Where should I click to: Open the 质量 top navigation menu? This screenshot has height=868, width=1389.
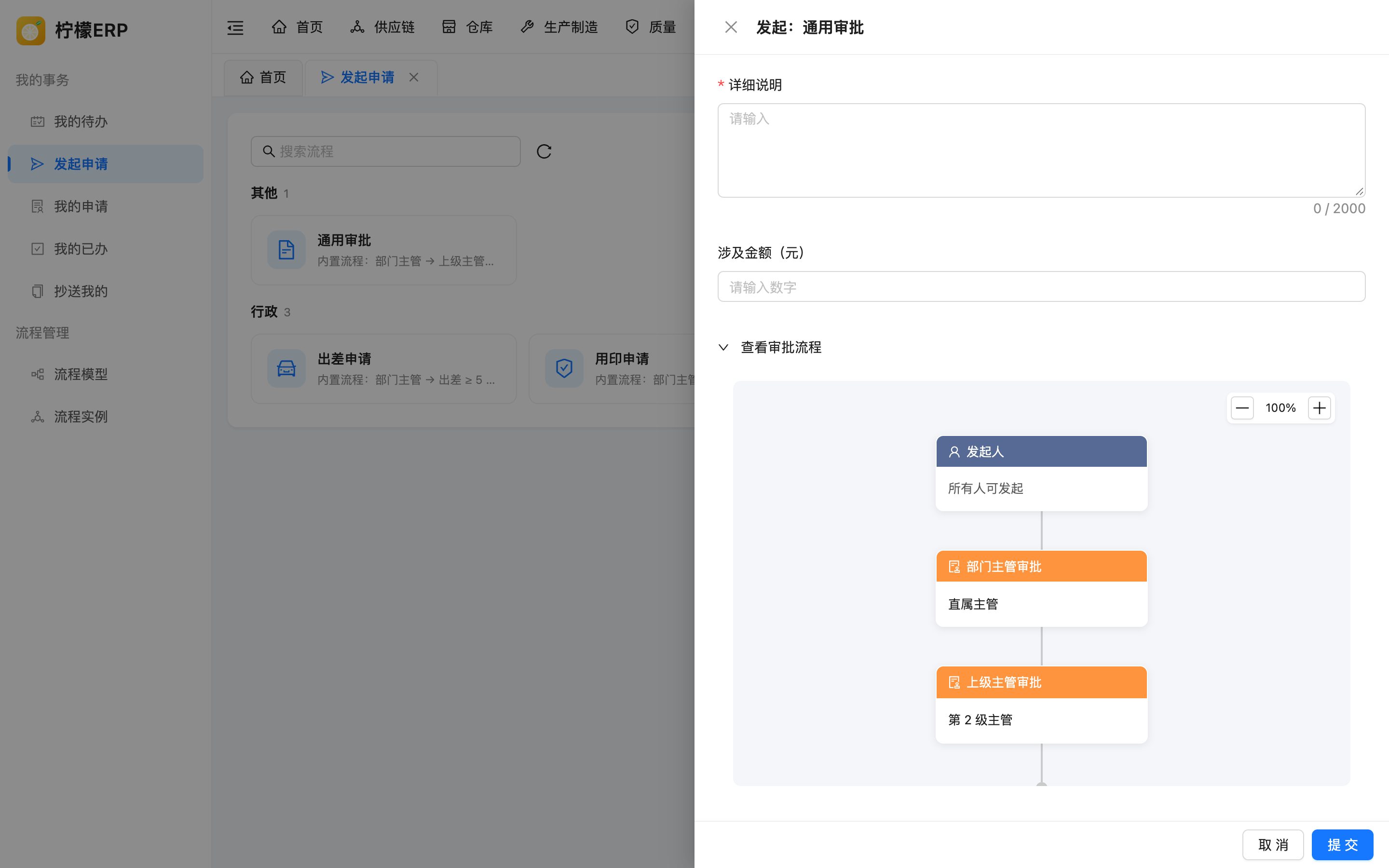tap(650, 27)
